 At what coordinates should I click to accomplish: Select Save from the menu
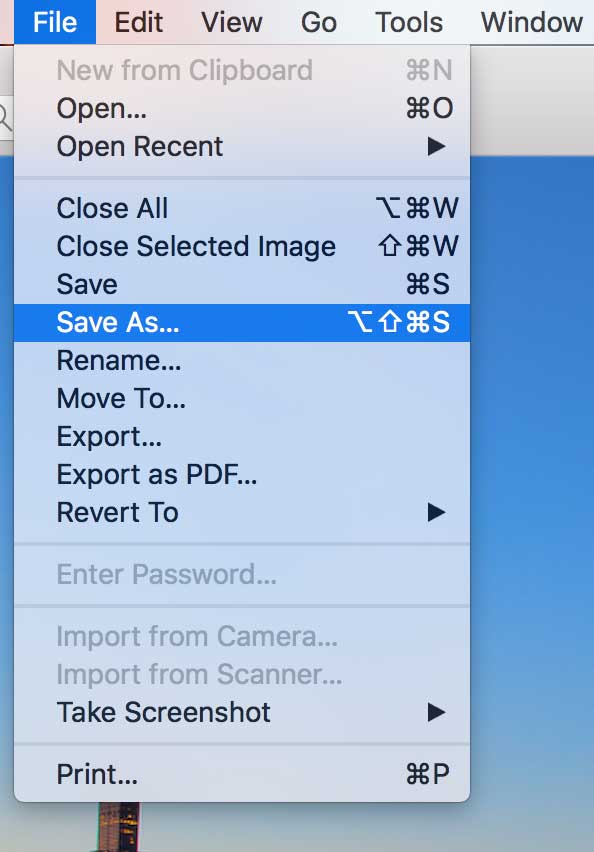coord(84,284)
